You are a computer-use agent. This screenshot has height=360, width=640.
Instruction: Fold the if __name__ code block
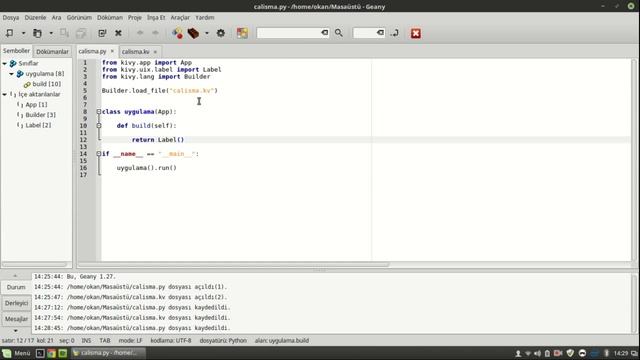[99, 154]
